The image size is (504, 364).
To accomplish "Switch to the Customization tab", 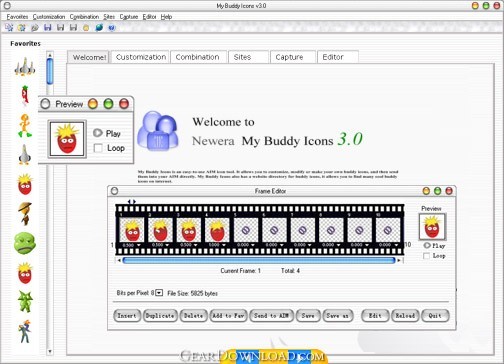I will click(141, 57).
